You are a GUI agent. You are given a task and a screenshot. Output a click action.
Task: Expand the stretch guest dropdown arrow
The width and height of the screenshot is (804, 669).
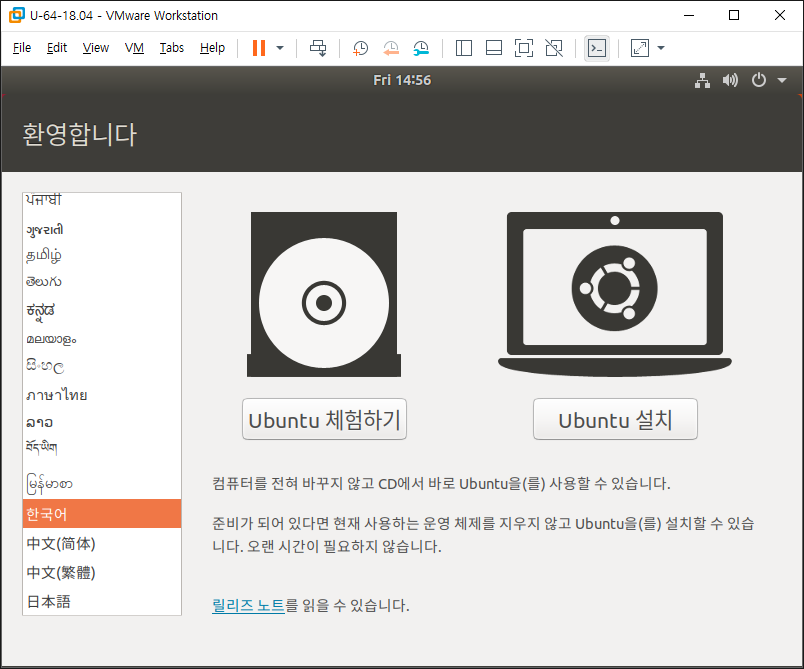click(x=661, y=48)
